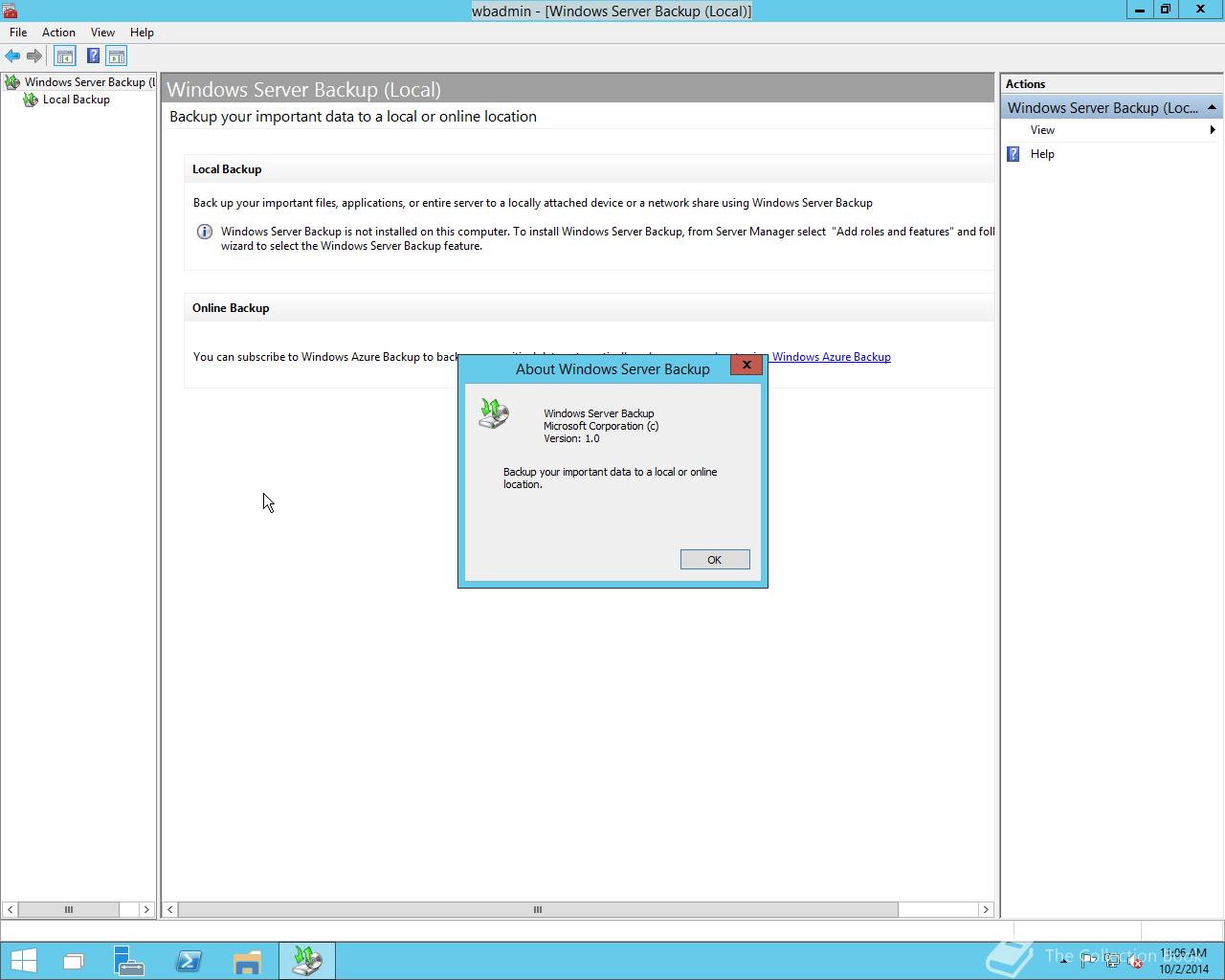1225x980 pixels.
Task: Click the Online Backup section header
Action: click(x=231, y=308)
